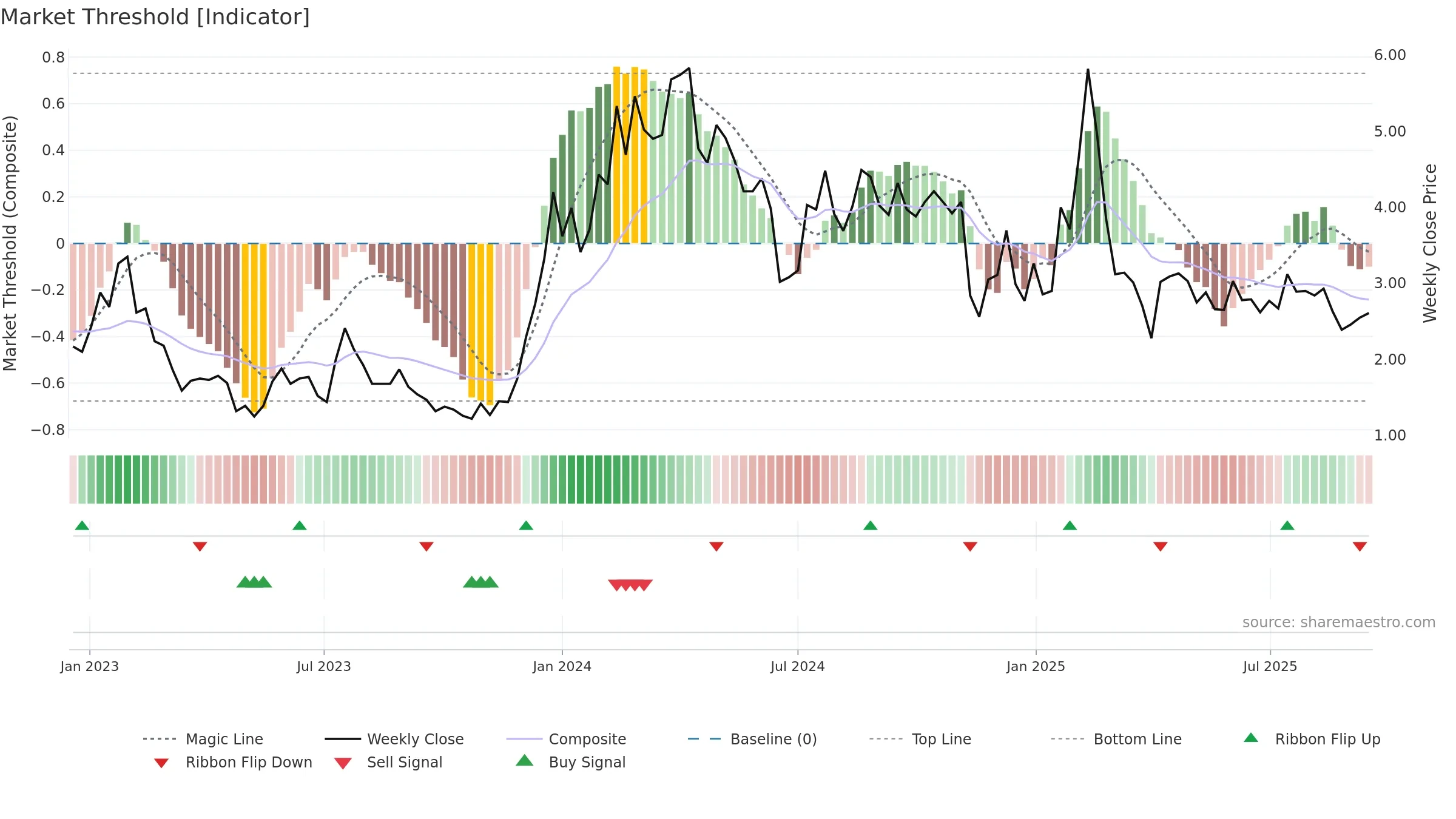Toggle the Sell Signal legend entry
1456x819 pixels.
tap(388, 762)
